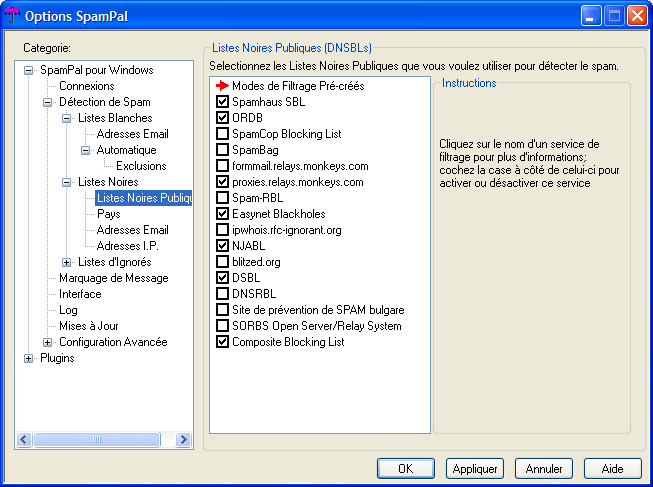Click the Easynet Blackholes service name
Image resolution: width=653 pixels, height=487 pixels.
(279, 214)
